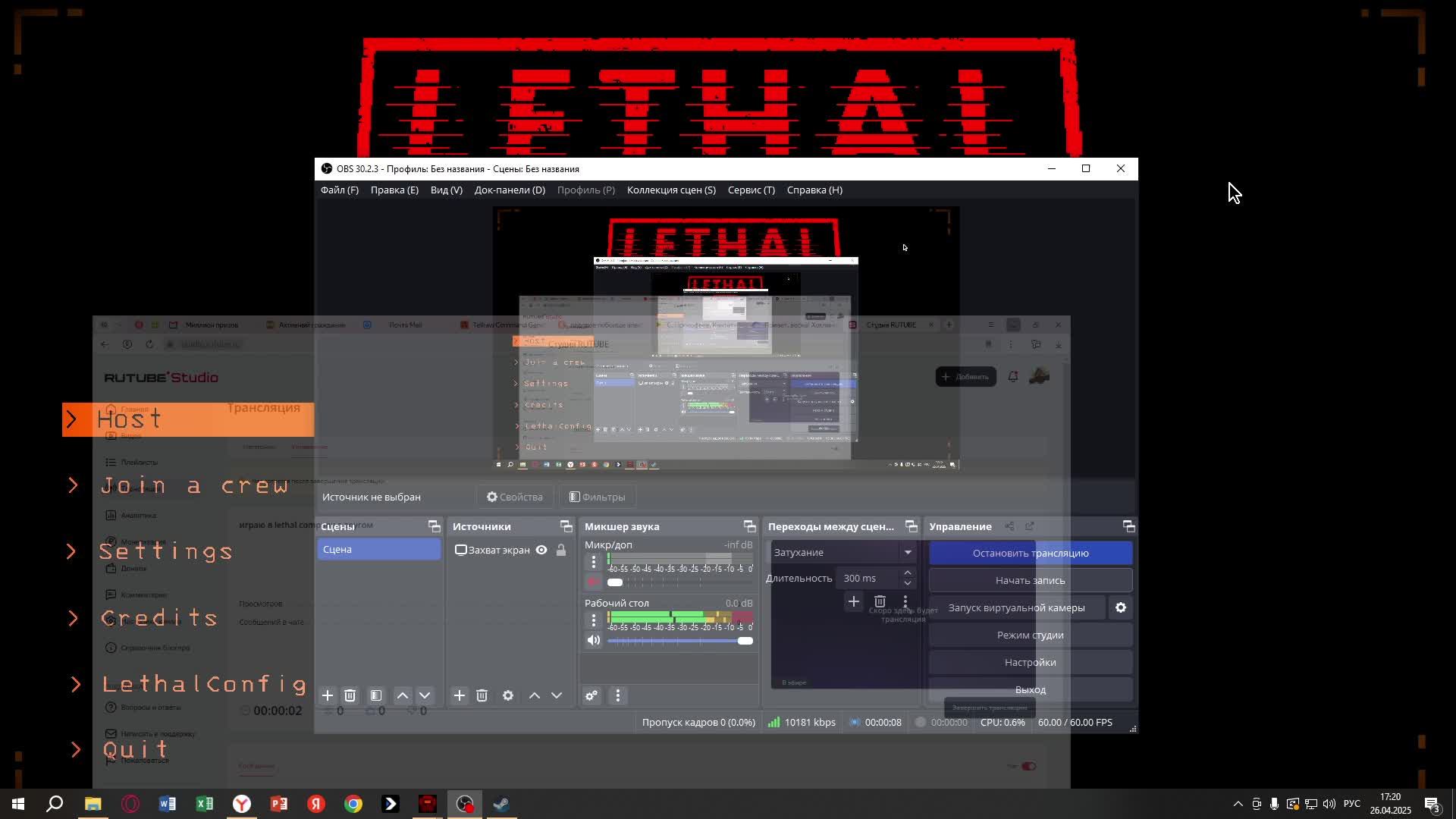Enable Режим студии

tap(1031, 635)
